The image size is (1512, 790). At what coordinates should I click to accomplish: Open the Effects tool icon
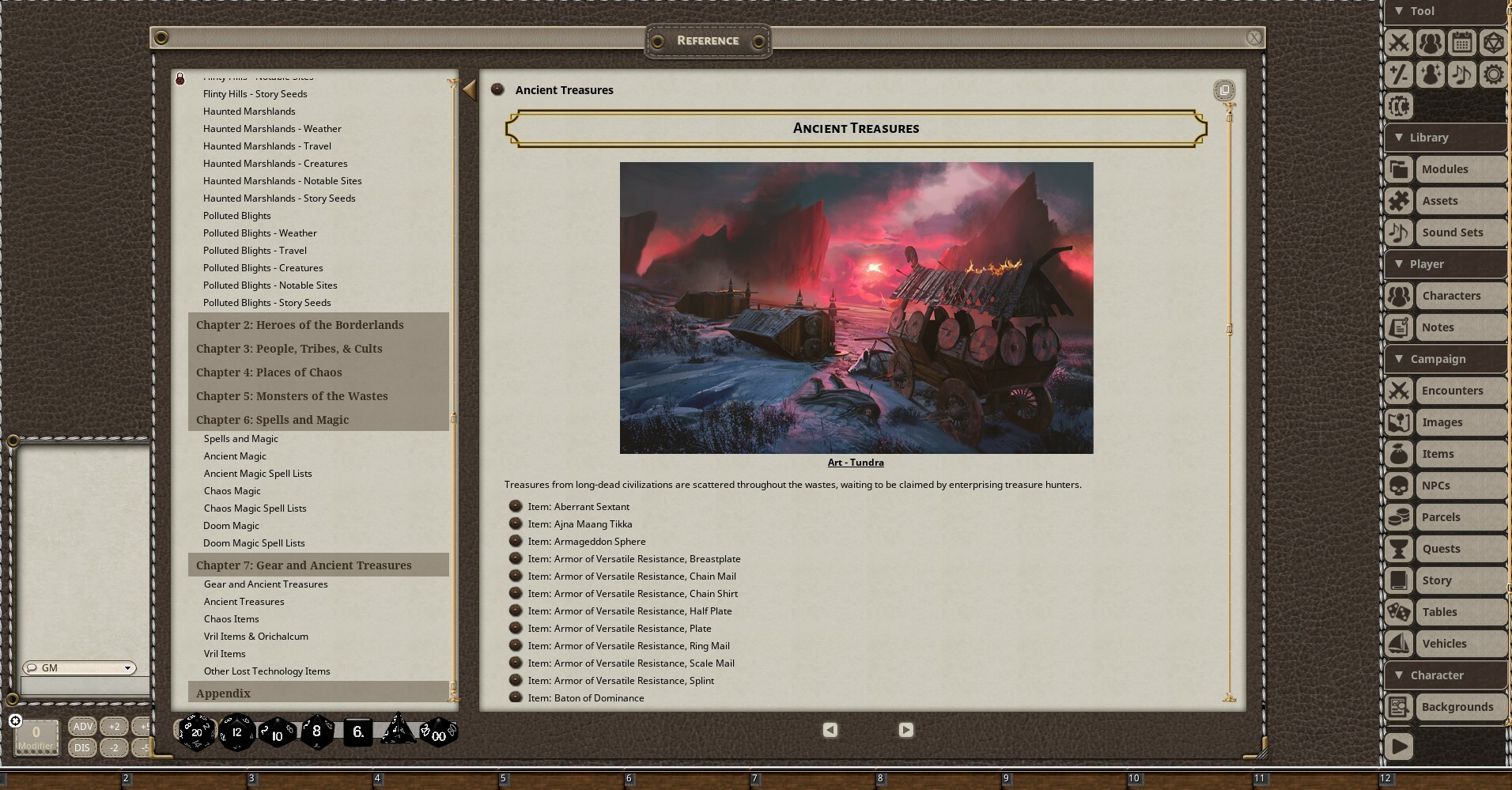click(x=1431, y=74)
